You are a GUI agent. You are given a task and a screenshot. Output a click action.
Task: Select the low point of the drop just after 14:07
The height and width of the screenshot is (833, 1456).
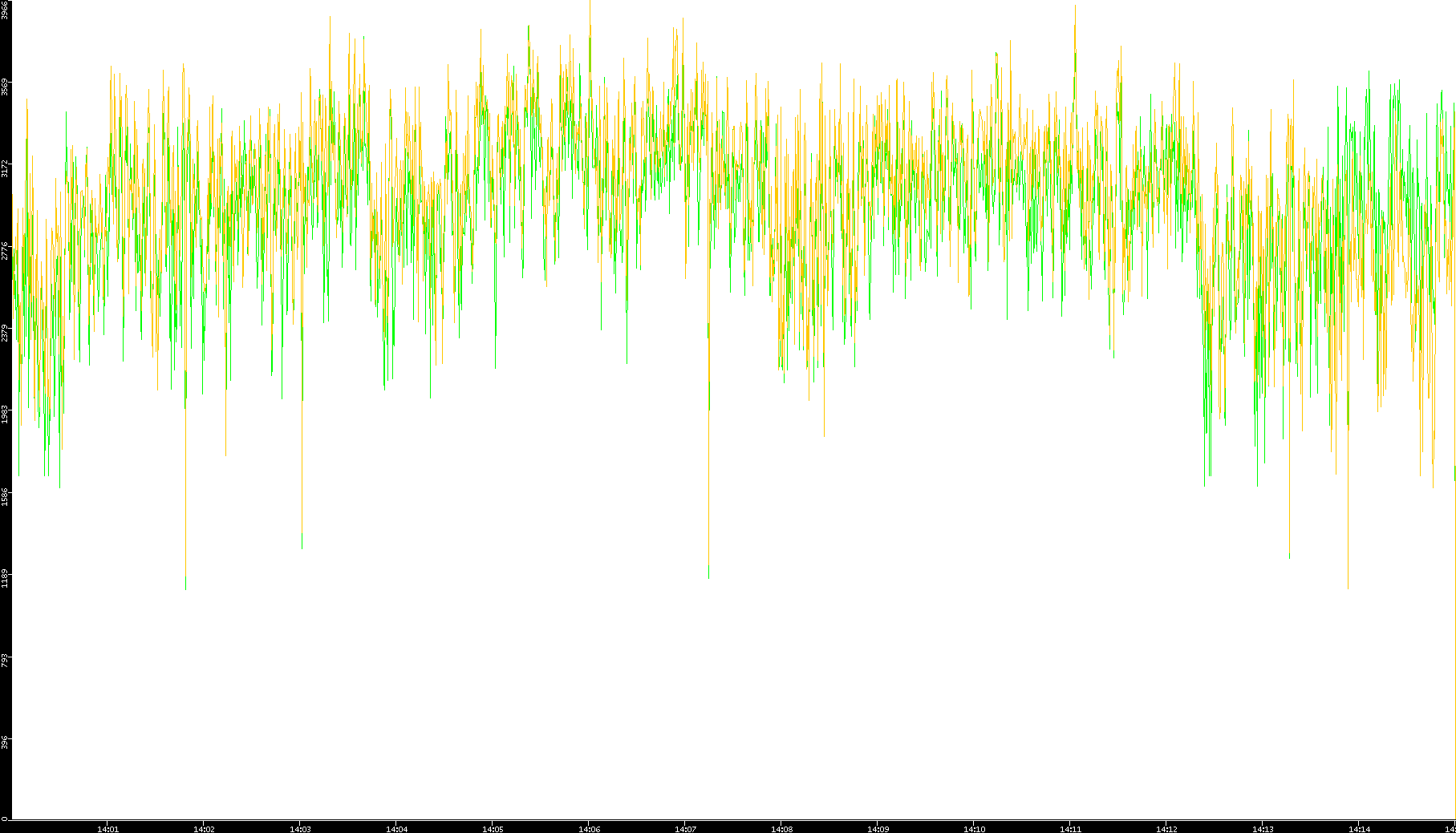(x=708, y=576)
